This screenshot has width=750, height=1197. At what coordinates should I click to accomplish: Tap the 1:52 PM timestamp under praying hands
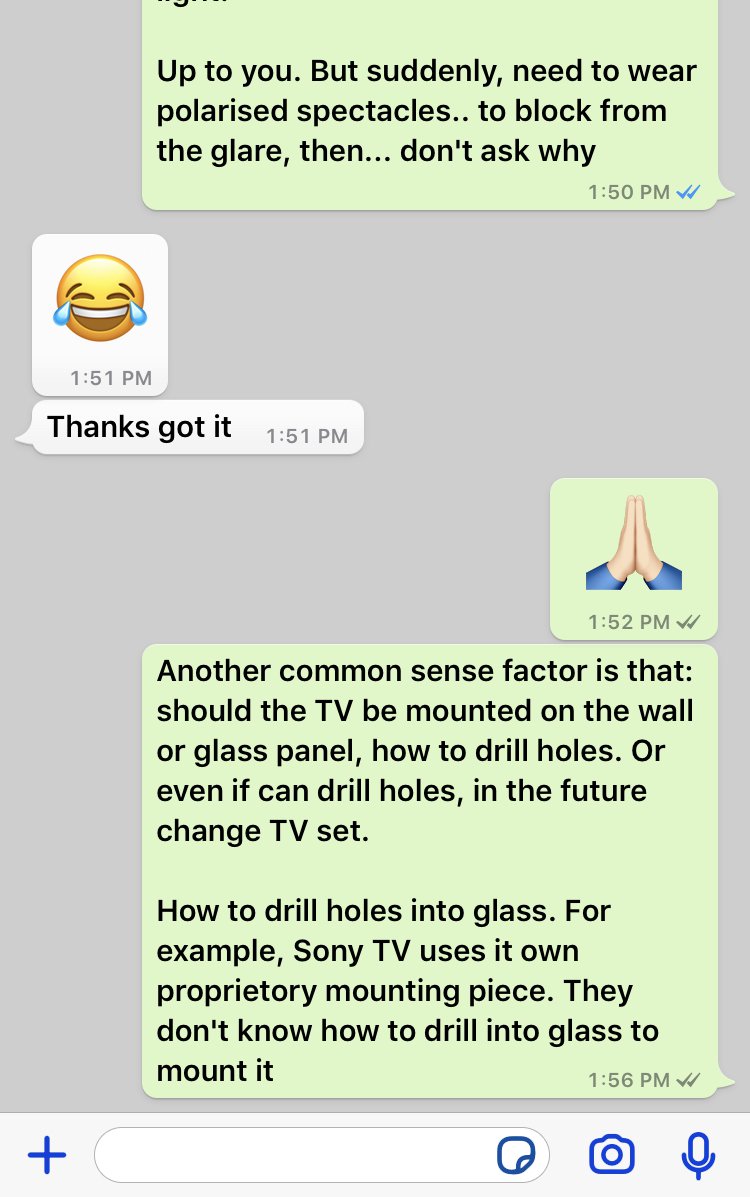[x=629, y=621]
